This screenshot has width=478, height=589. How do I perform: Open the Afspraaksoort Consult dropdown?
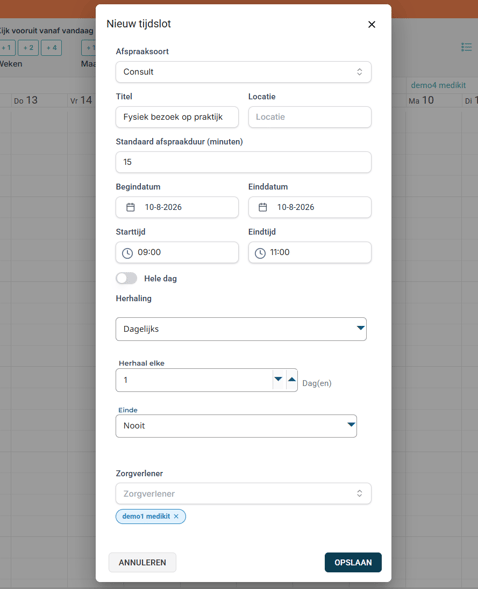[243, 72]
